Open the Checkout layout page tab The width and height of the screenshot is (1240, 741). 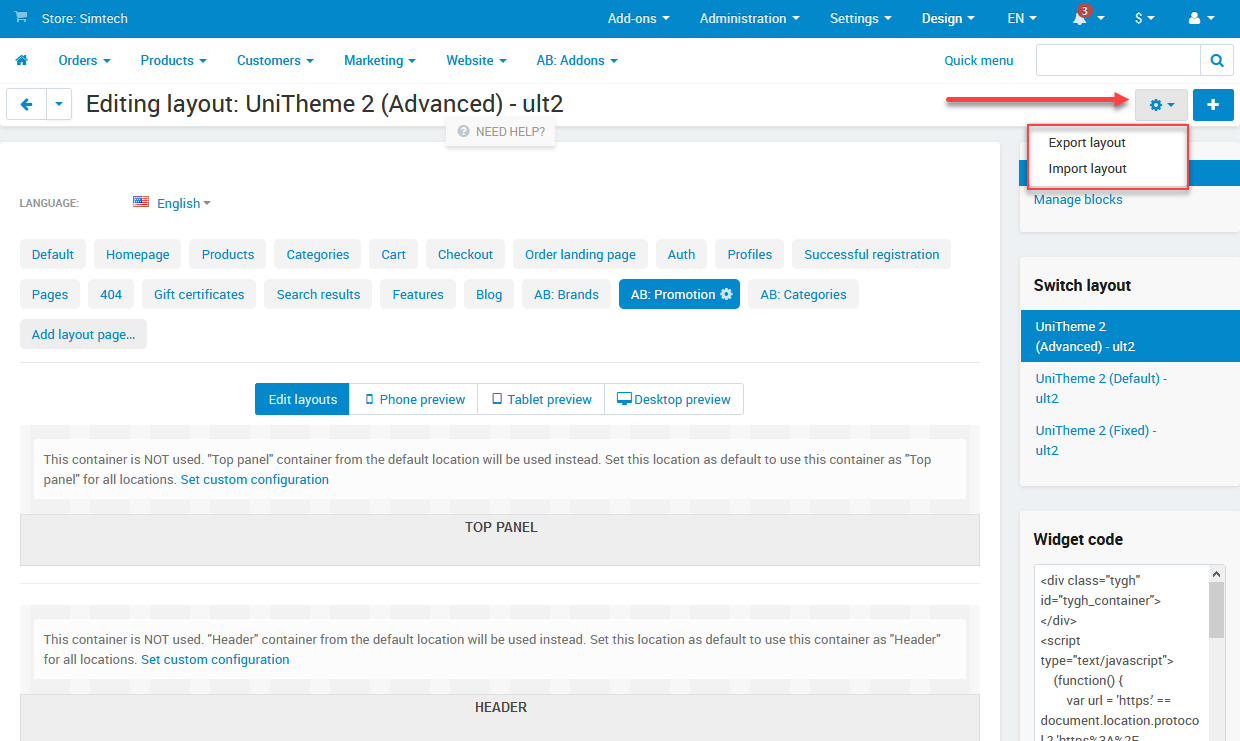tap(465, 254)
